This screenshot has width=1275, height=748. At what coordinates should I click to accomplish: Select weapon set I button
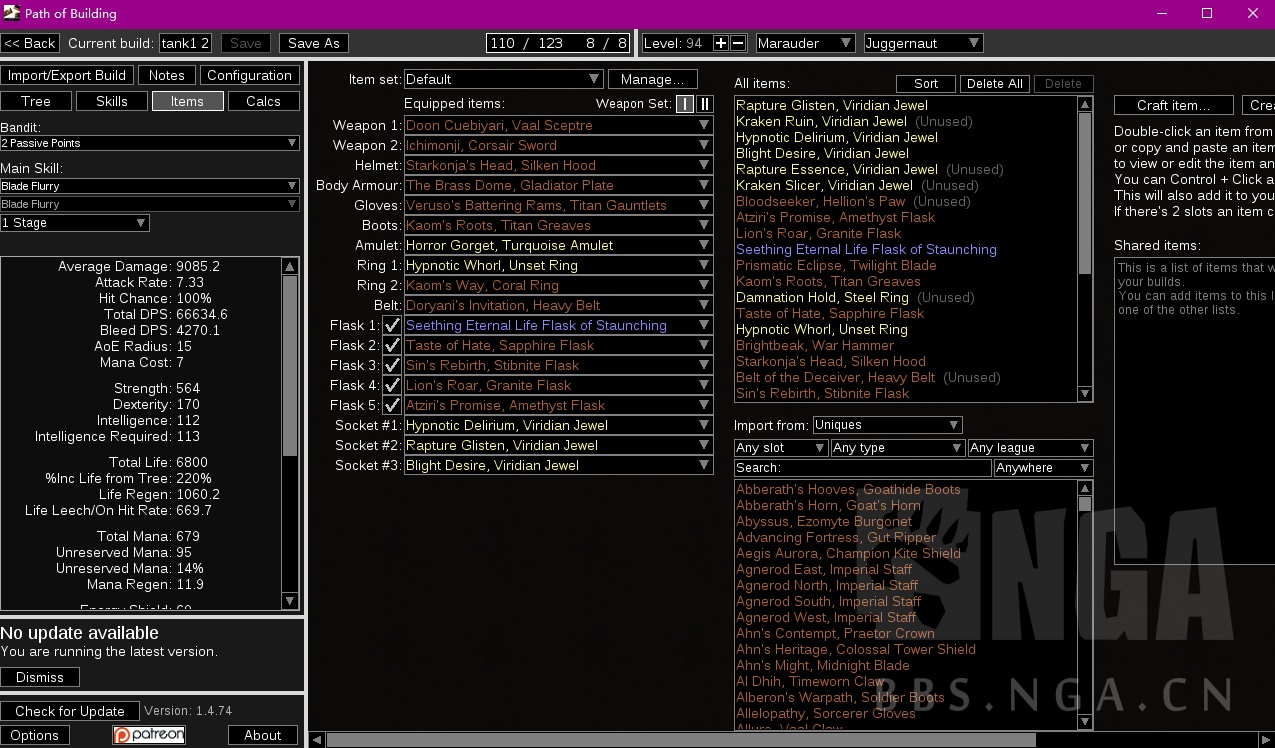[x=684, y=104]
